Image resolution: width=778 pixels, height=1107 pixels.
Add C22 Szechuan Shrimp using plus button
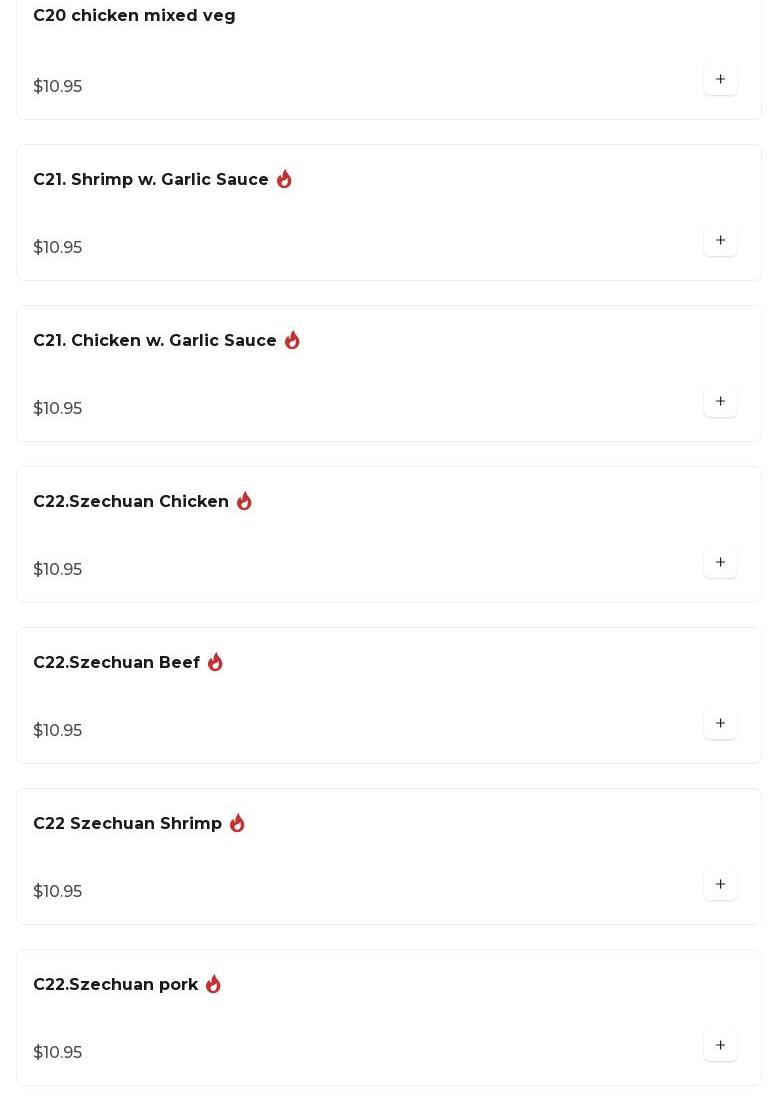720,884
